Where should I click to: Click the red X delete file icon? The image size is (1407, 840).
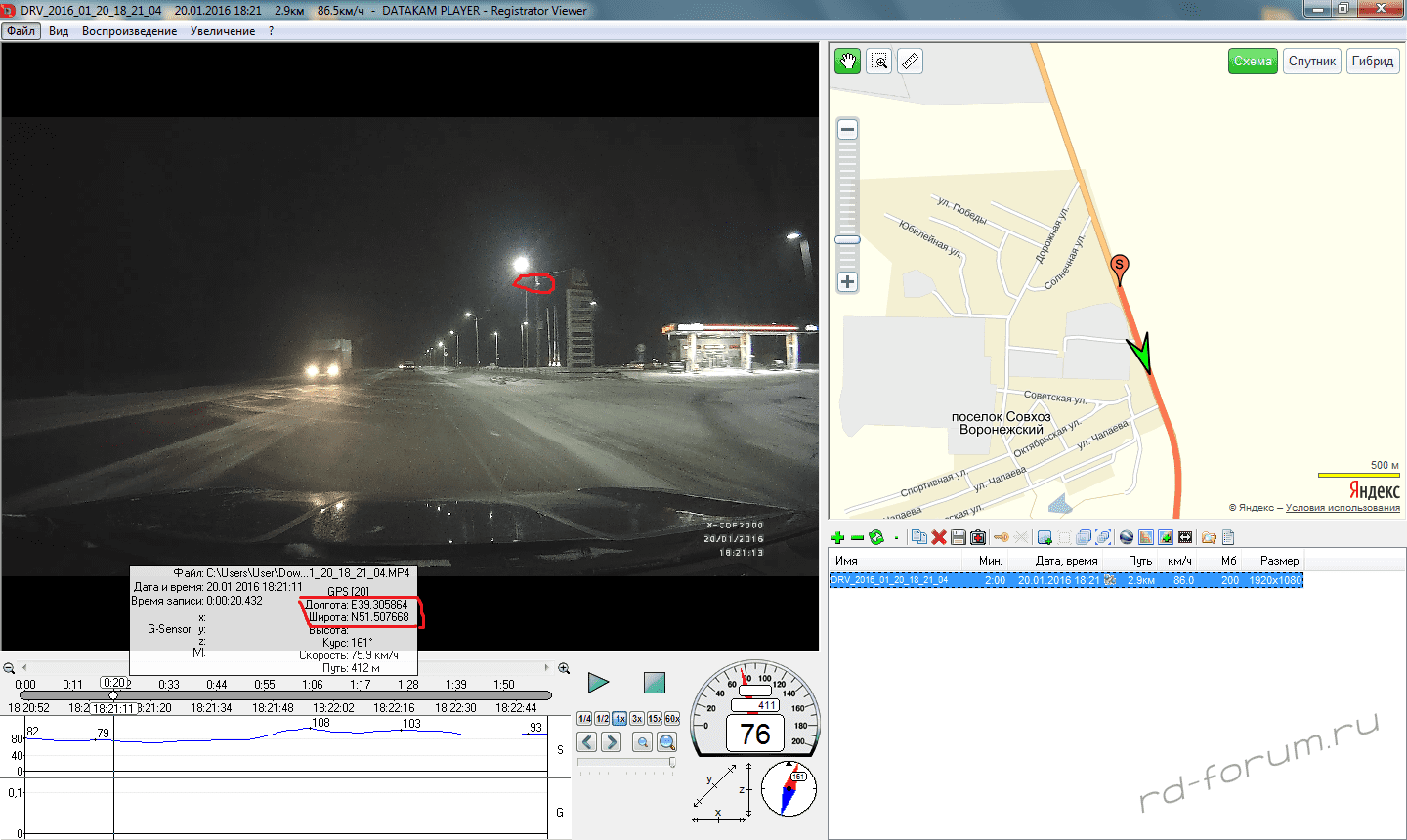pyautogui.click(x=939, y=537)
